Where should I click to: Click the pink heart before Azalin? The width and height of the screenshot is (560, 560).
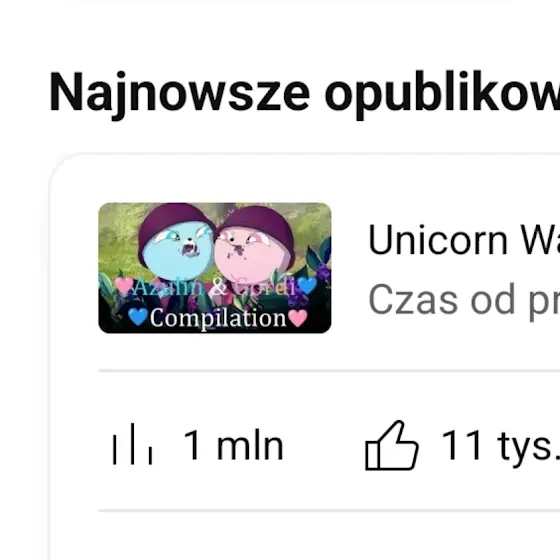124,286
